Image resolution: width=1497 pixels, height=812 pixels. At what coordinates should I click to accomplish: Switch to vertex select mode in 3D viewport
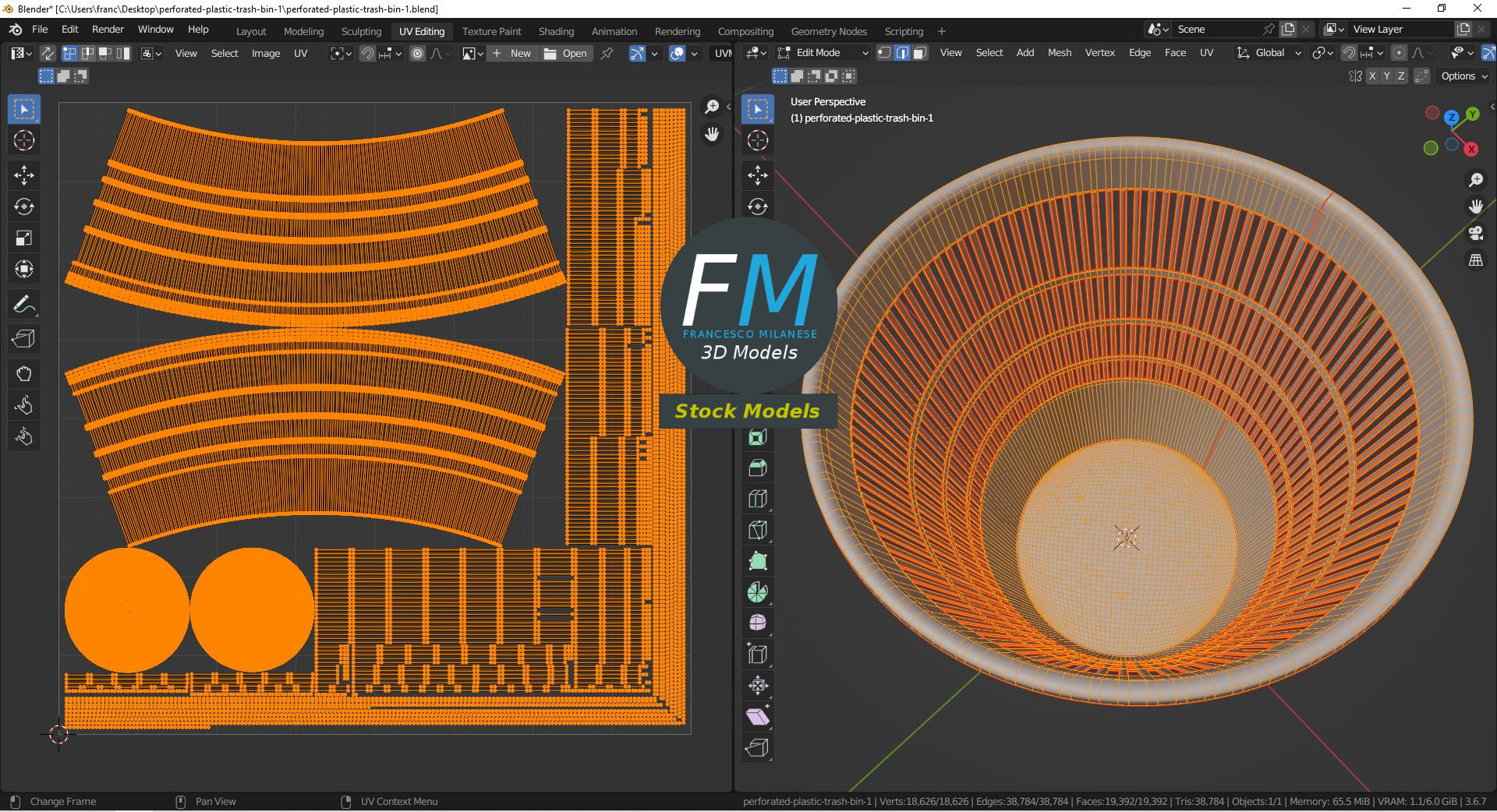884,53
